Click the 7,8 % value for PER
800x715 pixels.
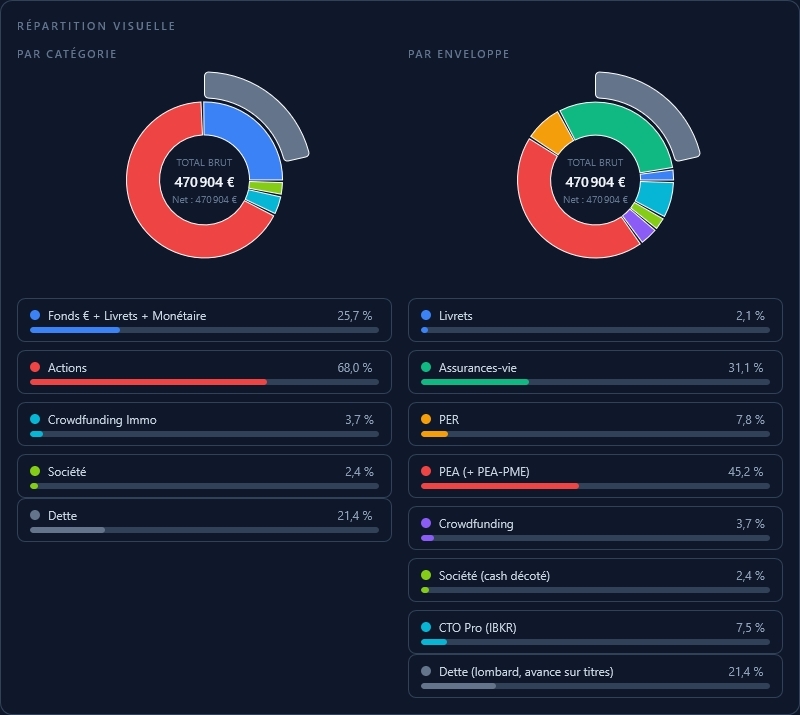click(x=750, y=420)
